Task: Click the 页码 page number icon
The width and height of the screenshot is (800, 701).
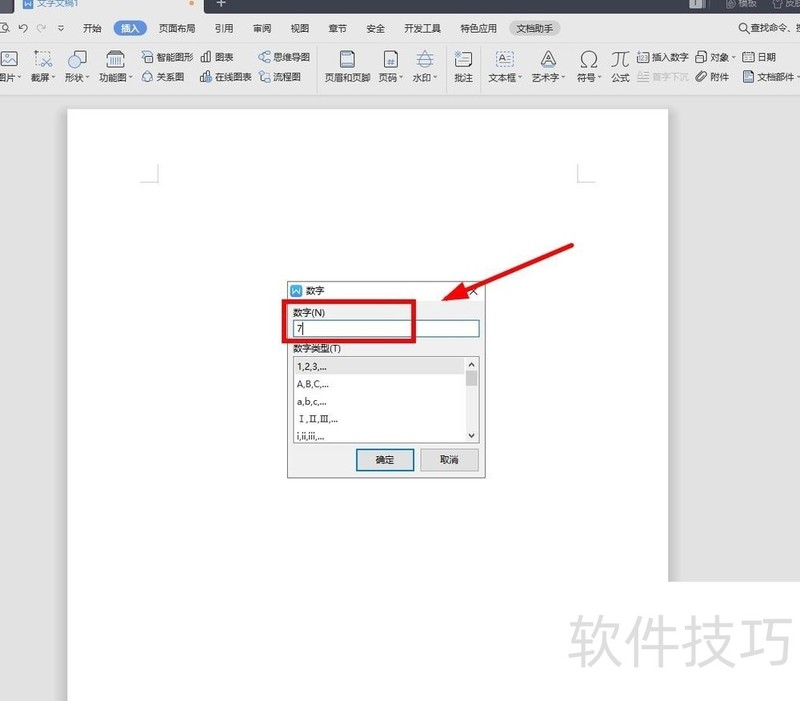Action: tap(390, 60)
